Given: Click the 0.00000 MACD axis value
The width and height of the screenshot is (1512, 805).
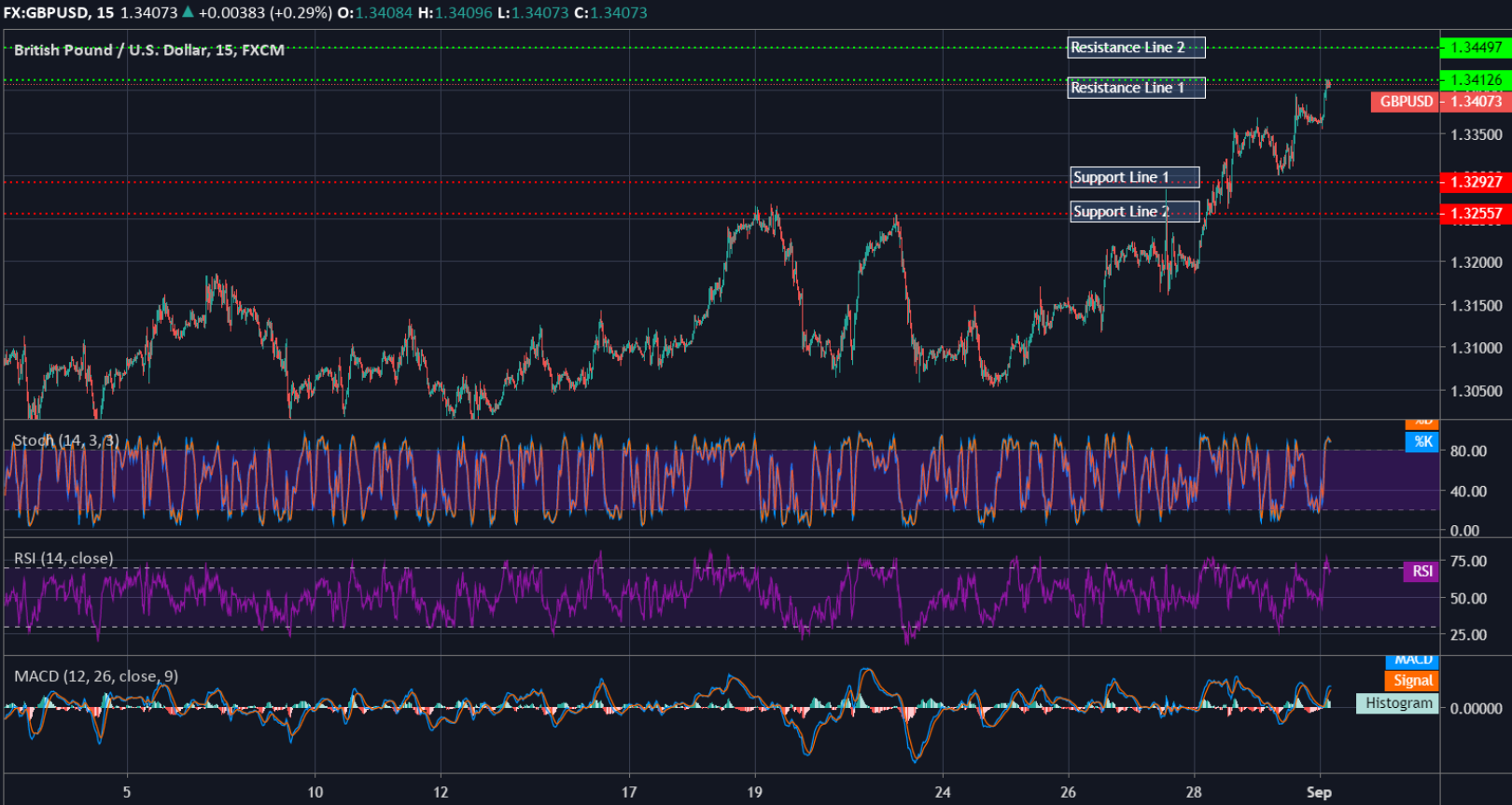Looking at the screenshot, I should pyautogui.click(x=1477, y=708).
